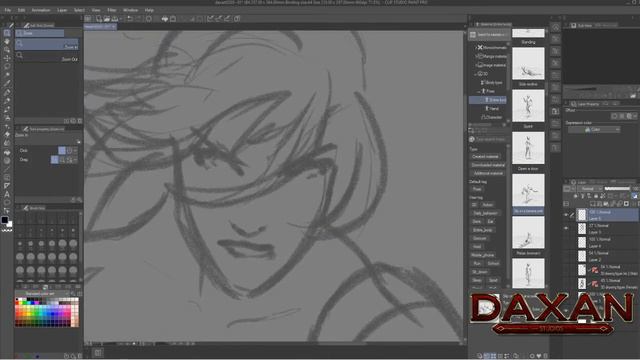Select the Move layer tool

7,58
